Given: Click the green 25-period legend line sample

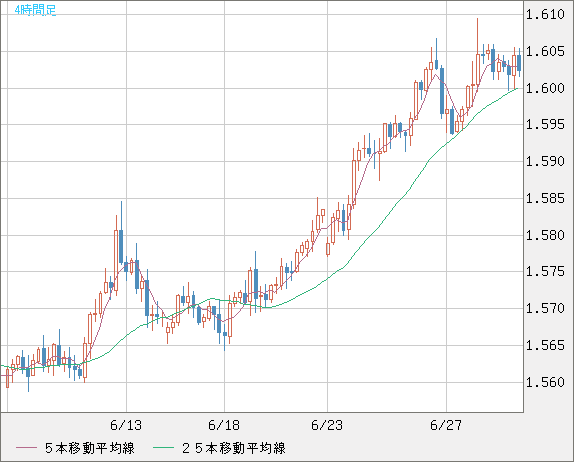Looking at the screenshot, I should tap(163, 448).
